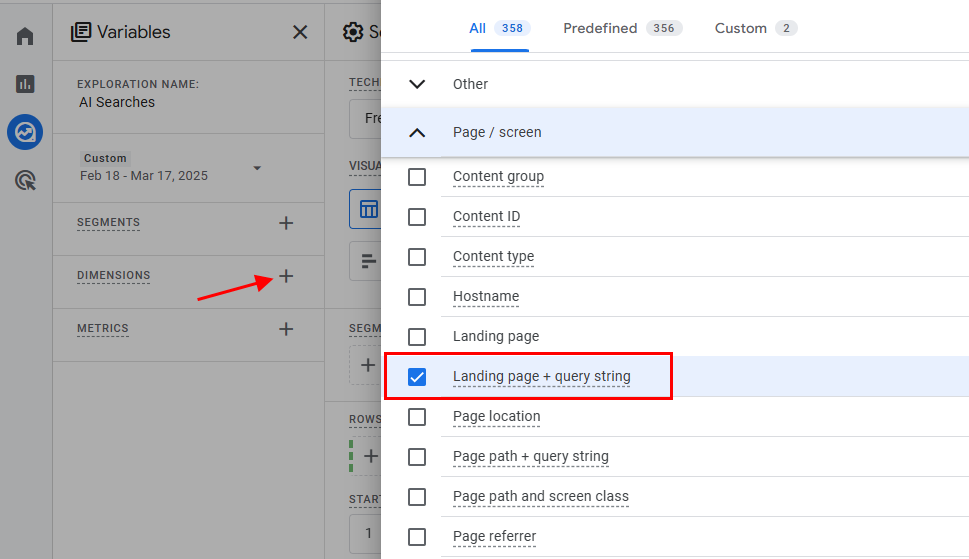The width and height of the screenshot is (969, 559).
Task: Check the Content group checkbox
Action: (x=417, y=177)
